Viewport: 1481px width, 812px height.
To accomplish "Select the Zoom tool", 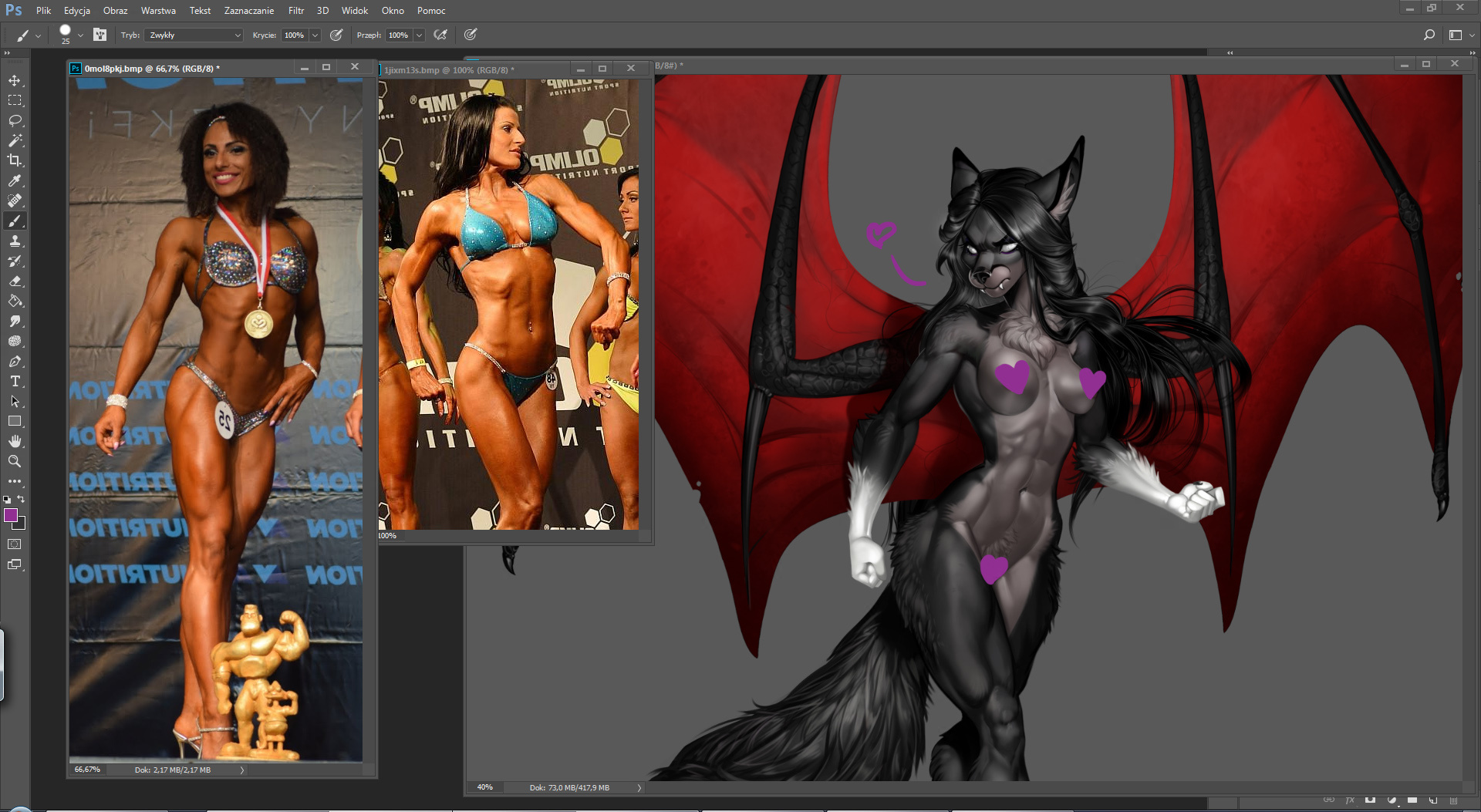I will point(15,462).
